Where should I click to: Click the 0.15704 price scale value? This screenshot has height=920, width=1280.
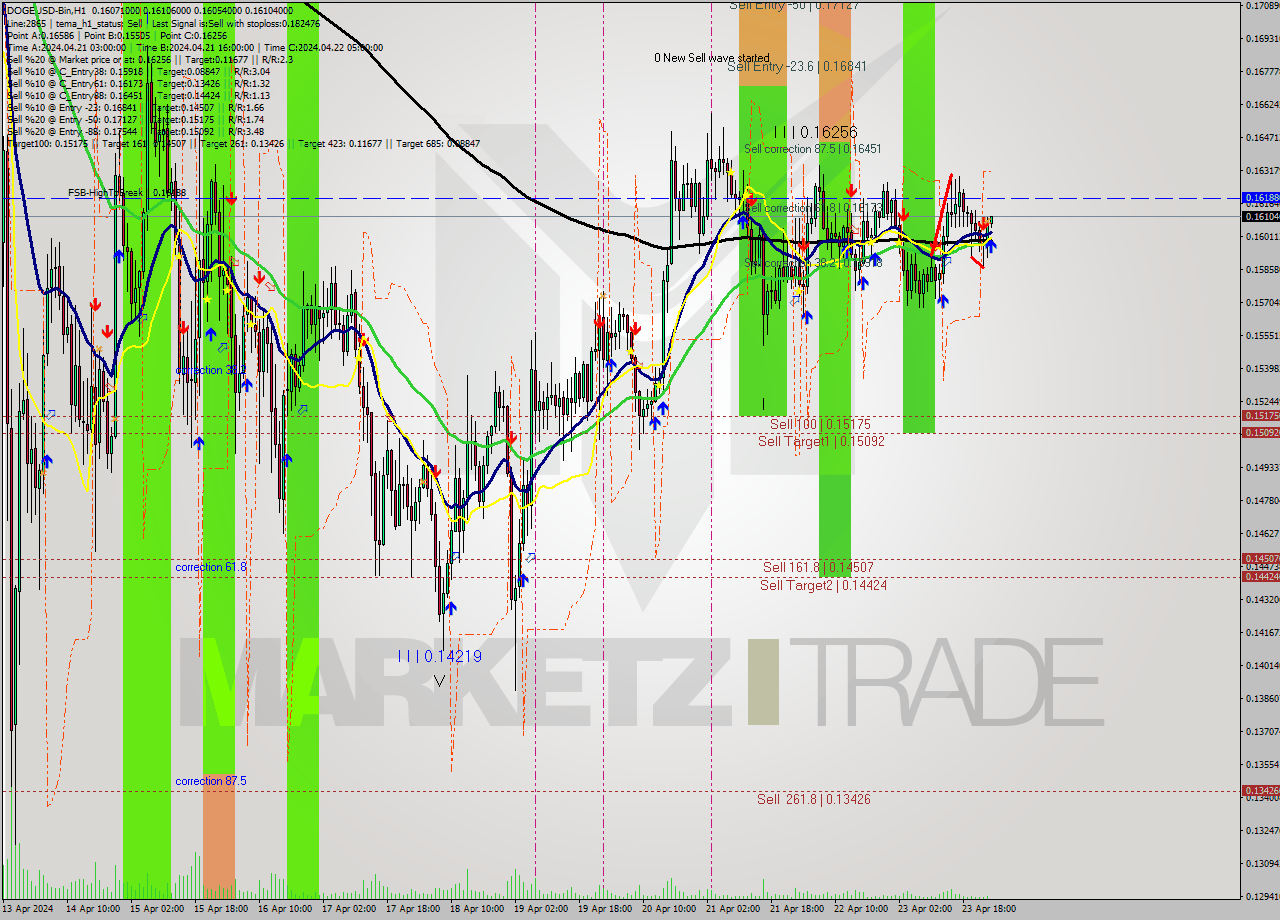(1262, 302)
